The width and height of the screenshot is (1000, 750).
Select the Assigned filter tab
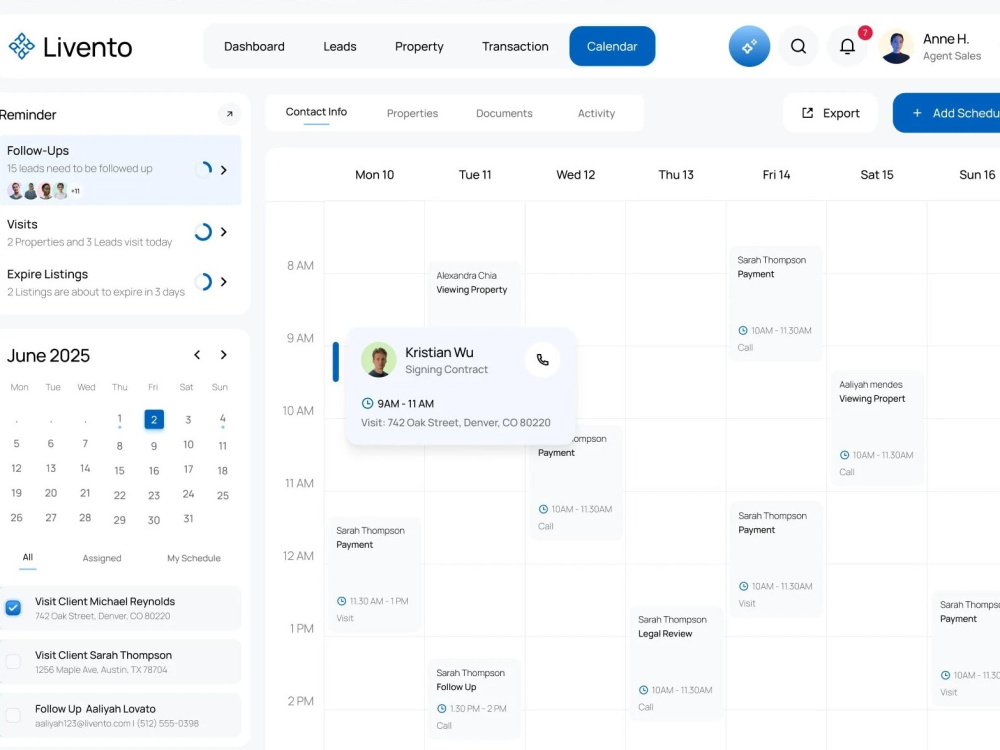(102, 558)
